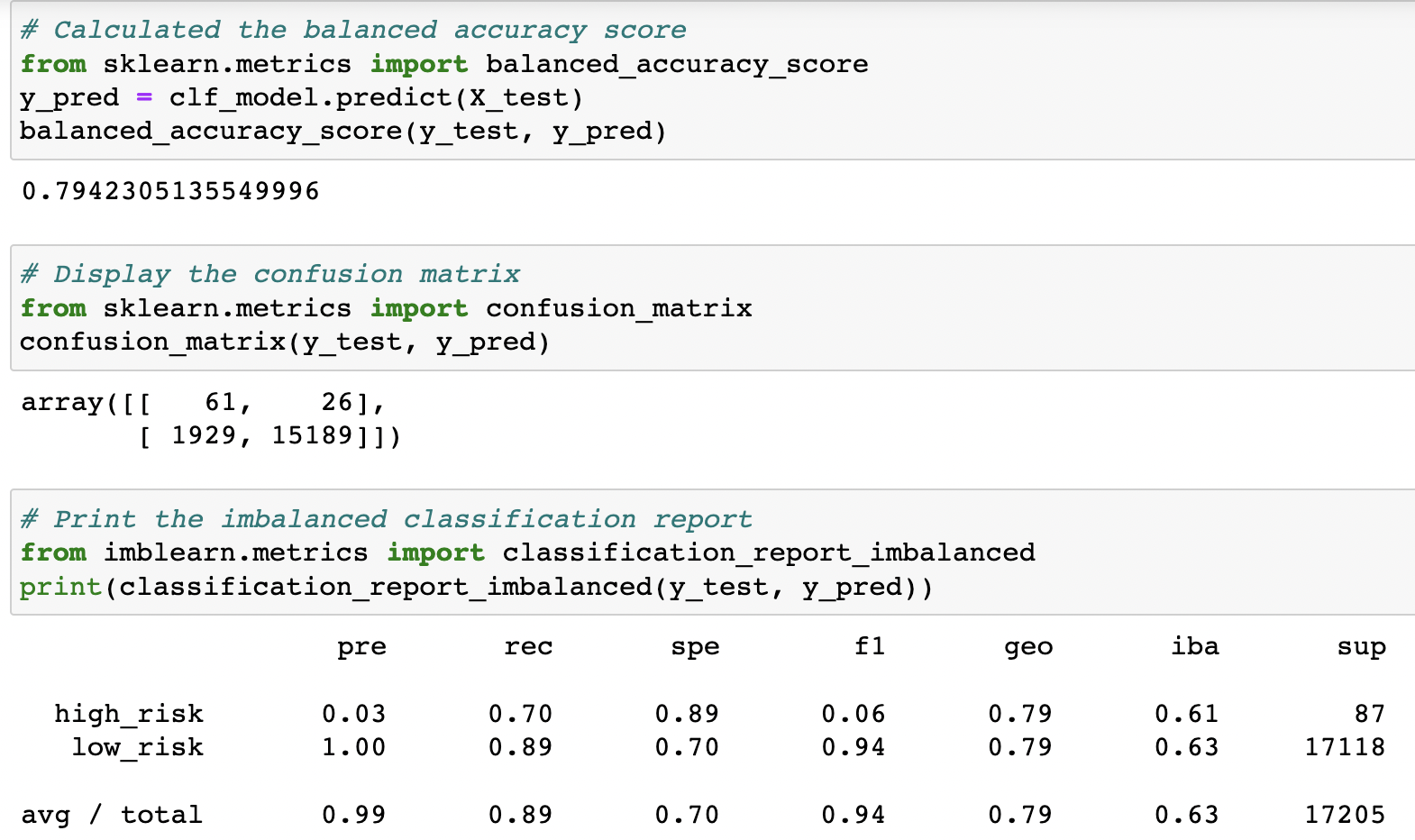Click the f1 column header

point(870,646)
